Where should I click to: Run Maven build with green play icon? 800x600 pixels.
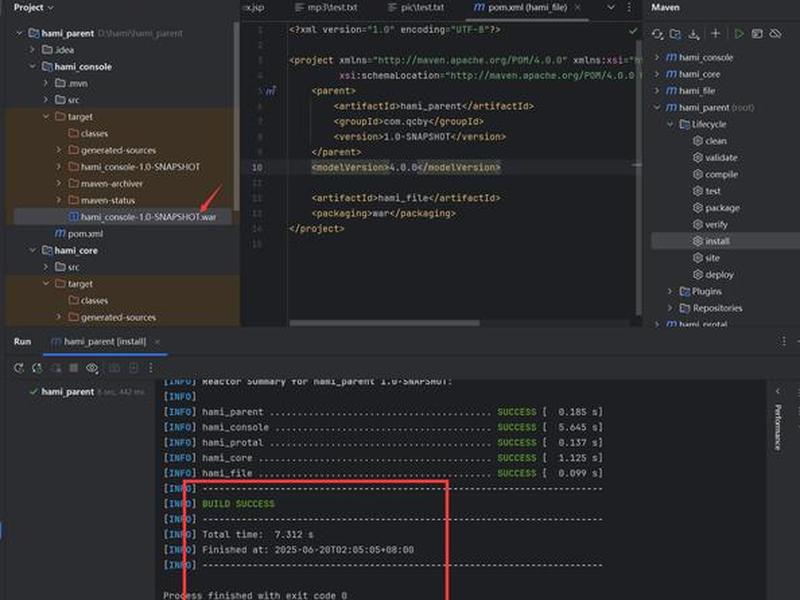pyautogui.click(x=738, y=34)
